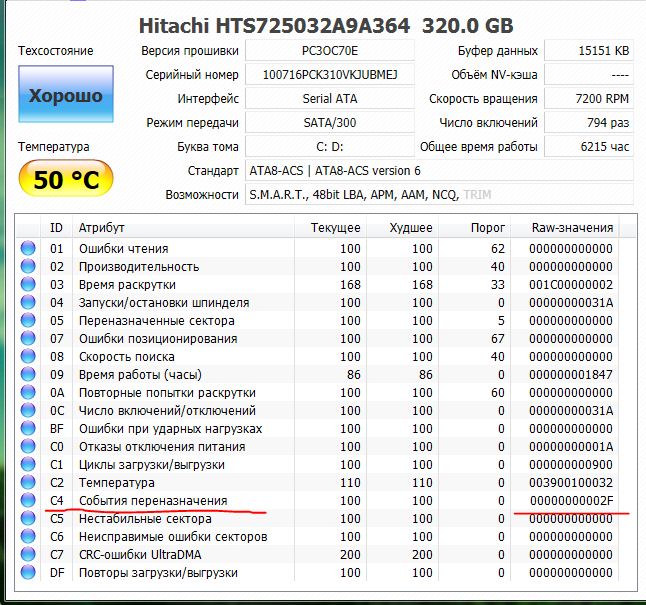Click the Техсостояние label

click(x=56, y=51)
